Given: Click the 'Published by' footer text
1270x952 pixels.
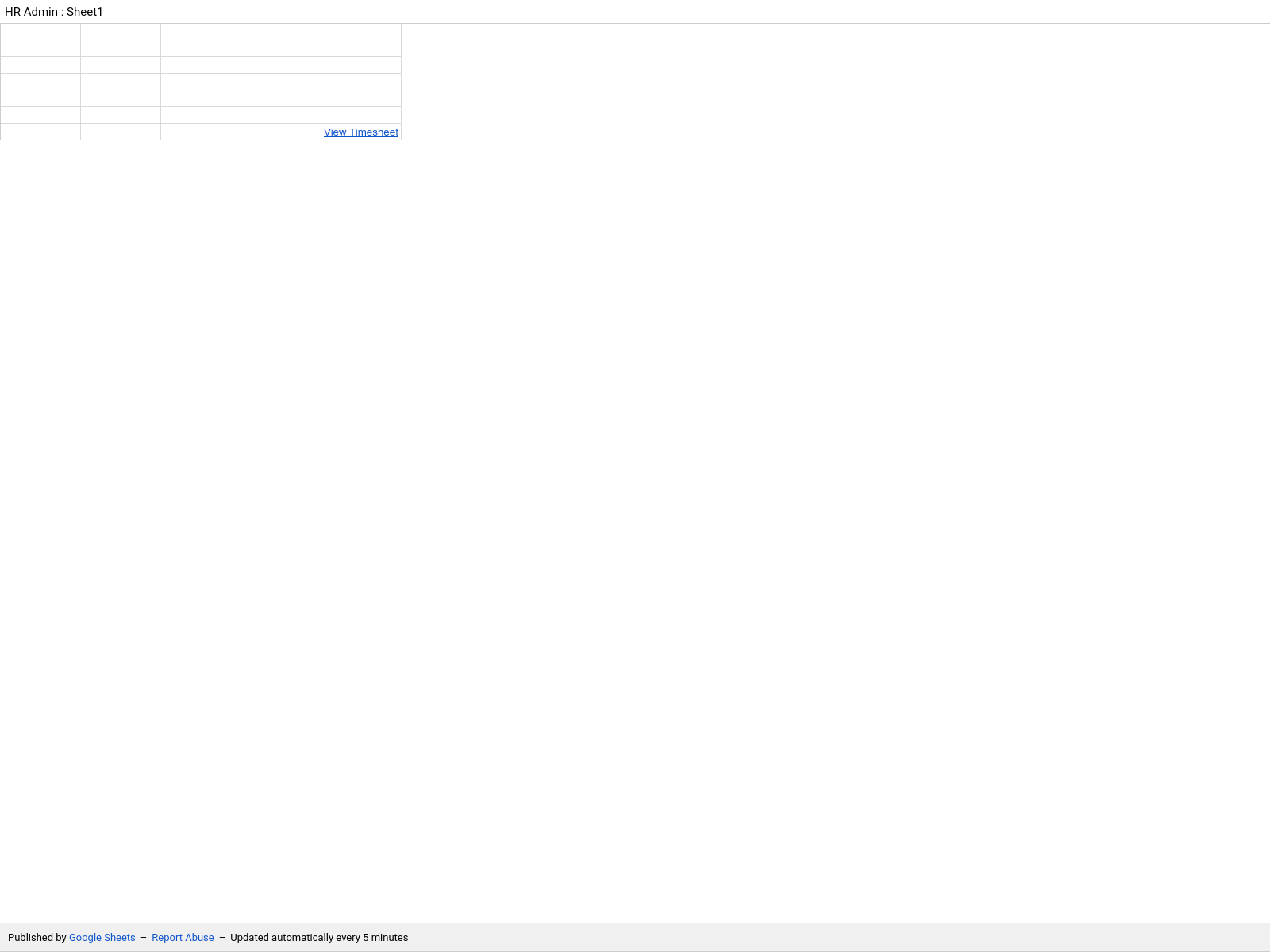Looking at the screenshot, I should (37, 938).
